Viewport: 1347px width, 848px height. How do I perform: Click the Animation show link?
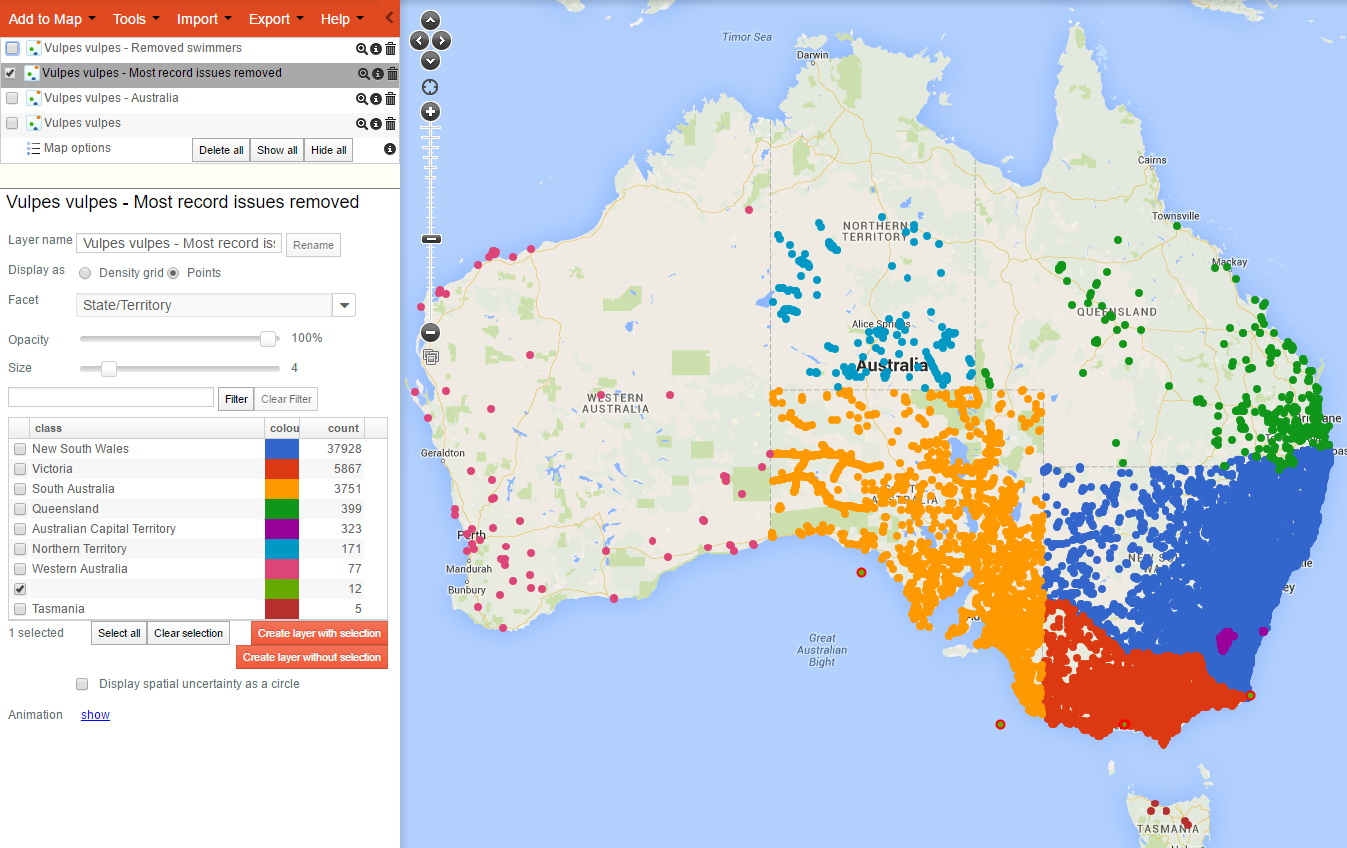point(95,715)
